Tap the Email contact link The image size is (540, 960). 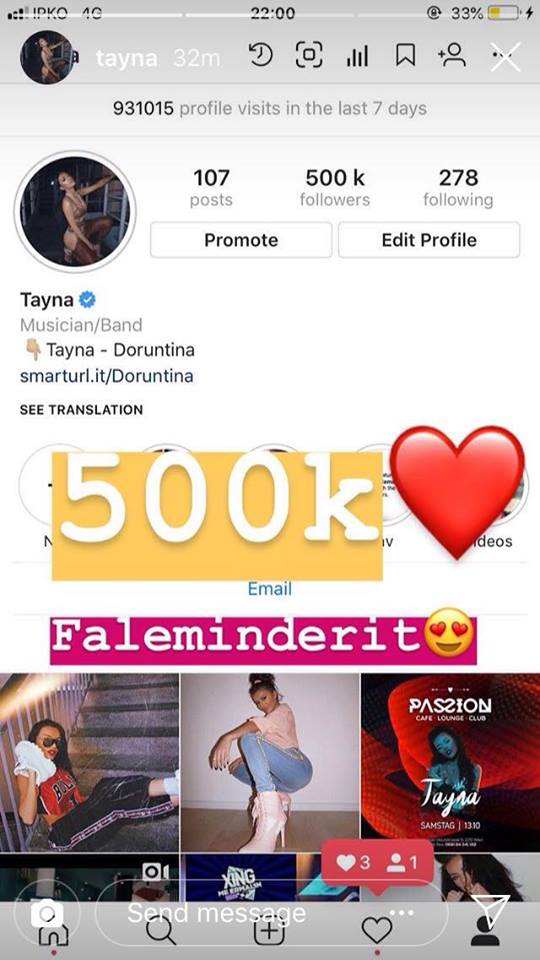(269, 589)
